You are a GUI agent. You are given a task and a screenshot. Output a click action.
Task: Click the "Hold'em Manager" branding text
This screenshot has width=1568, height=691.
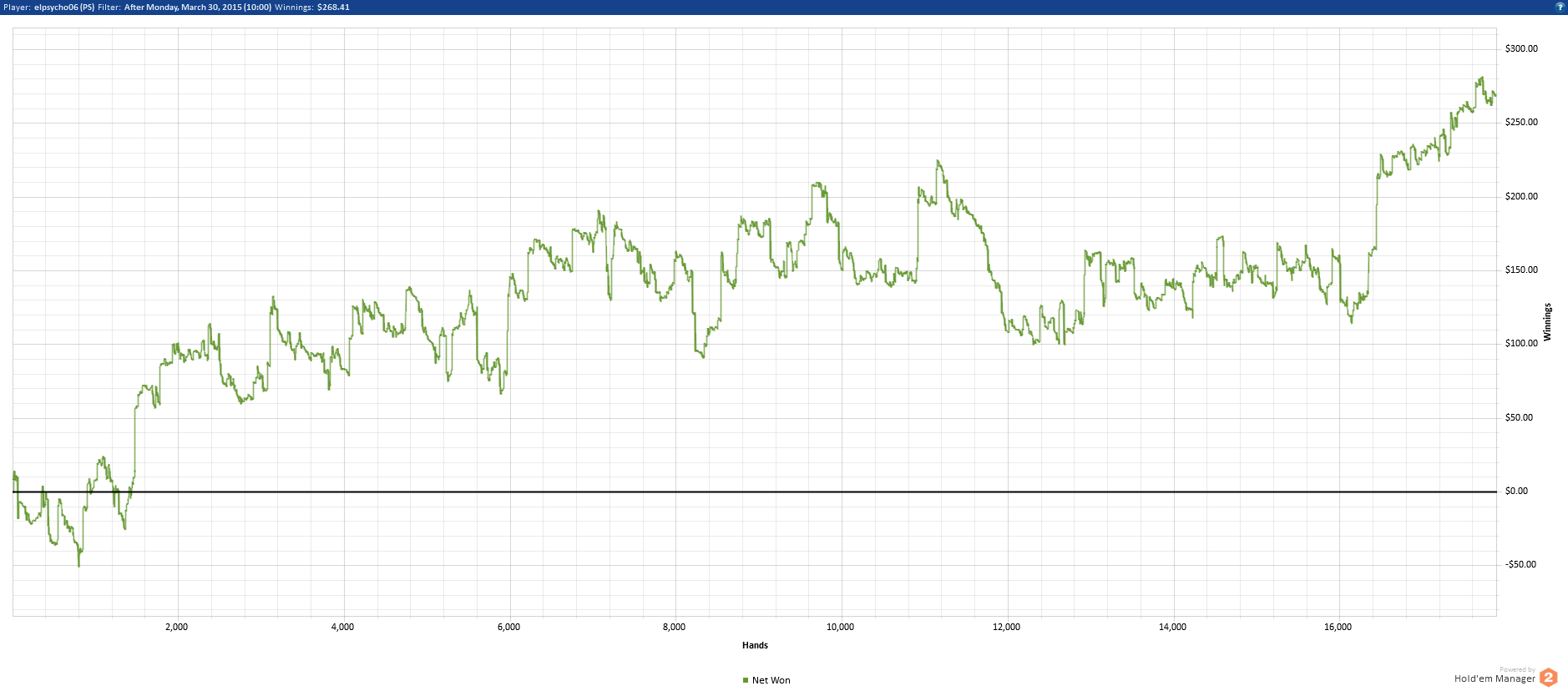pos(1495,678)
